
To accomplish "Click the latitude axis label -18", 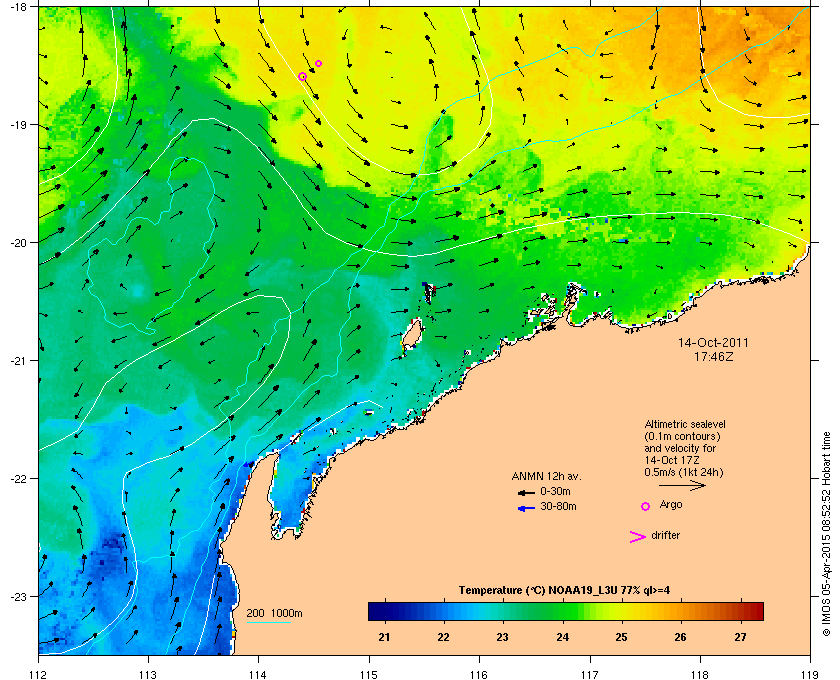I will pyautogui.click(x=17, y=7).
